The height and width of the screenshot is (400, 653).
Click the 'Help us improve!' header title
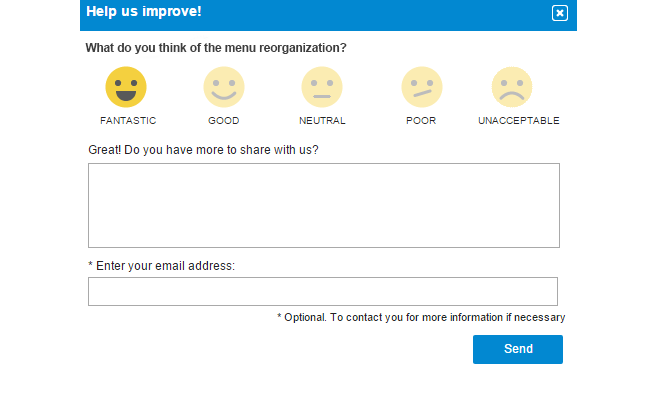143,12
